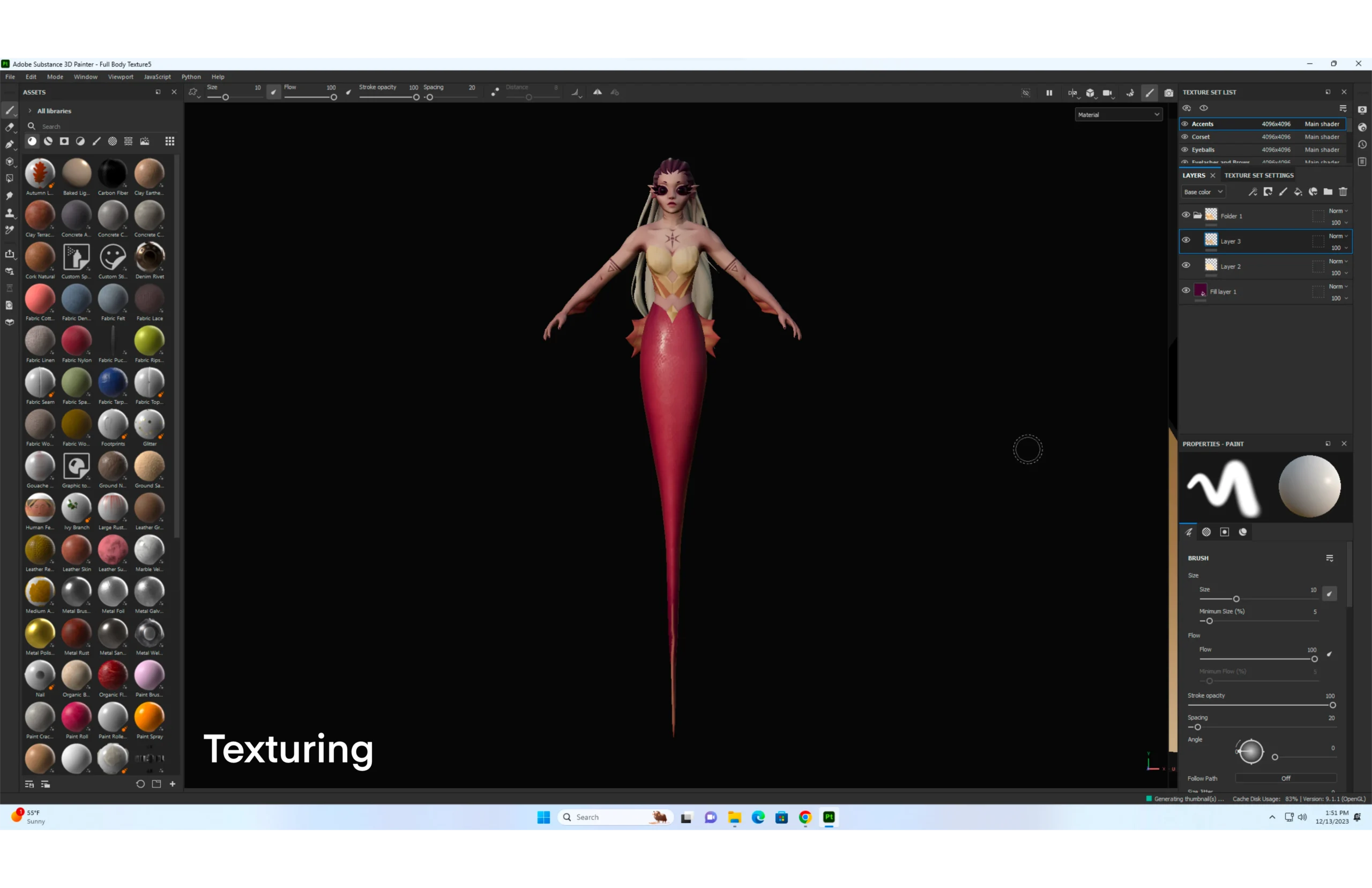Open the Follow Path Off dropdown
Screen dimensions: 1372x888
click(1286, 779)
